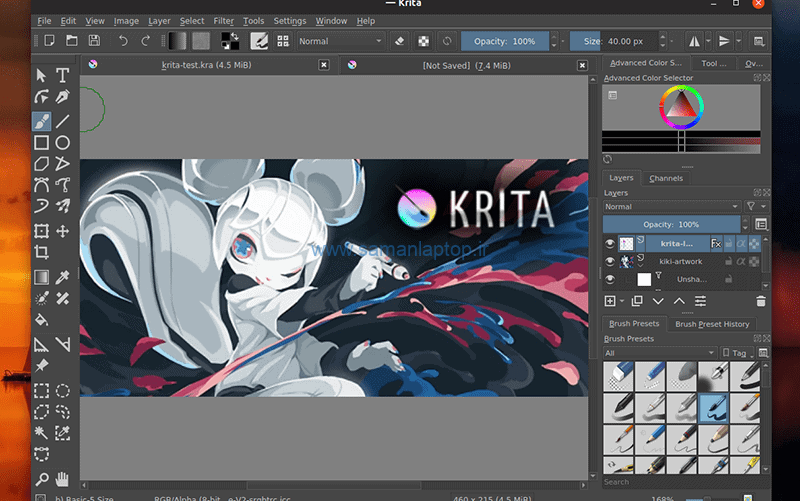Screen dimensions: 800x501
Task: Delete the selected layer with trash icon
Action: 761,301
